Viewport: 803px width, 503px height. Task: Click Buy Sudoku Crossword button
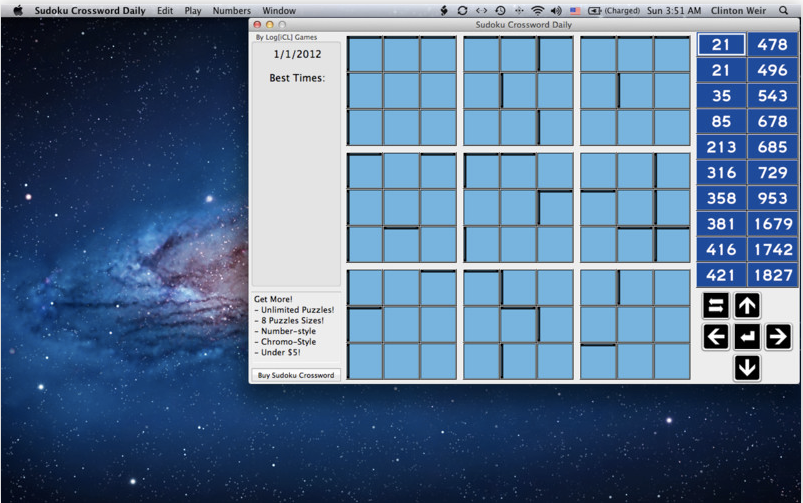[296, 375]
